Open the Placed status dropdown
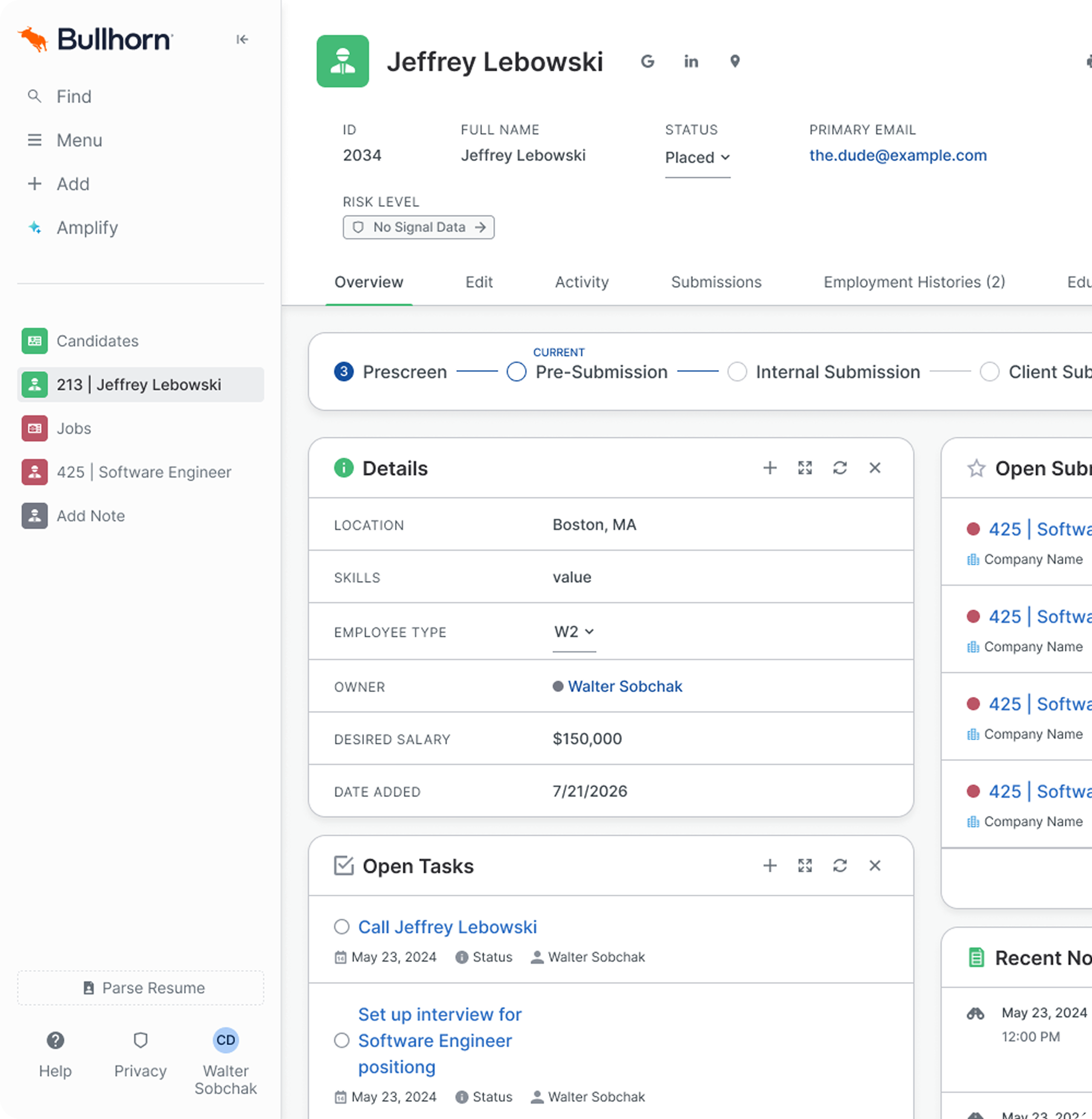The width and height of the screenshot is (1092, 1119). [x=697, y=158]
